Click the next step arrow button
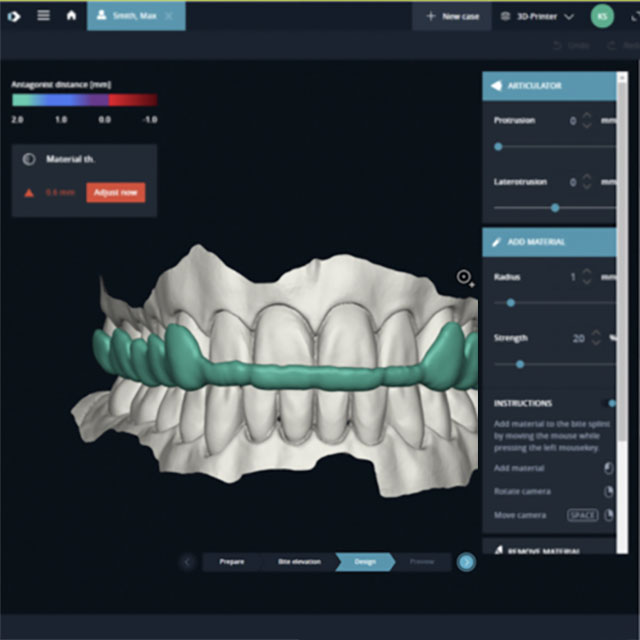 466,562
